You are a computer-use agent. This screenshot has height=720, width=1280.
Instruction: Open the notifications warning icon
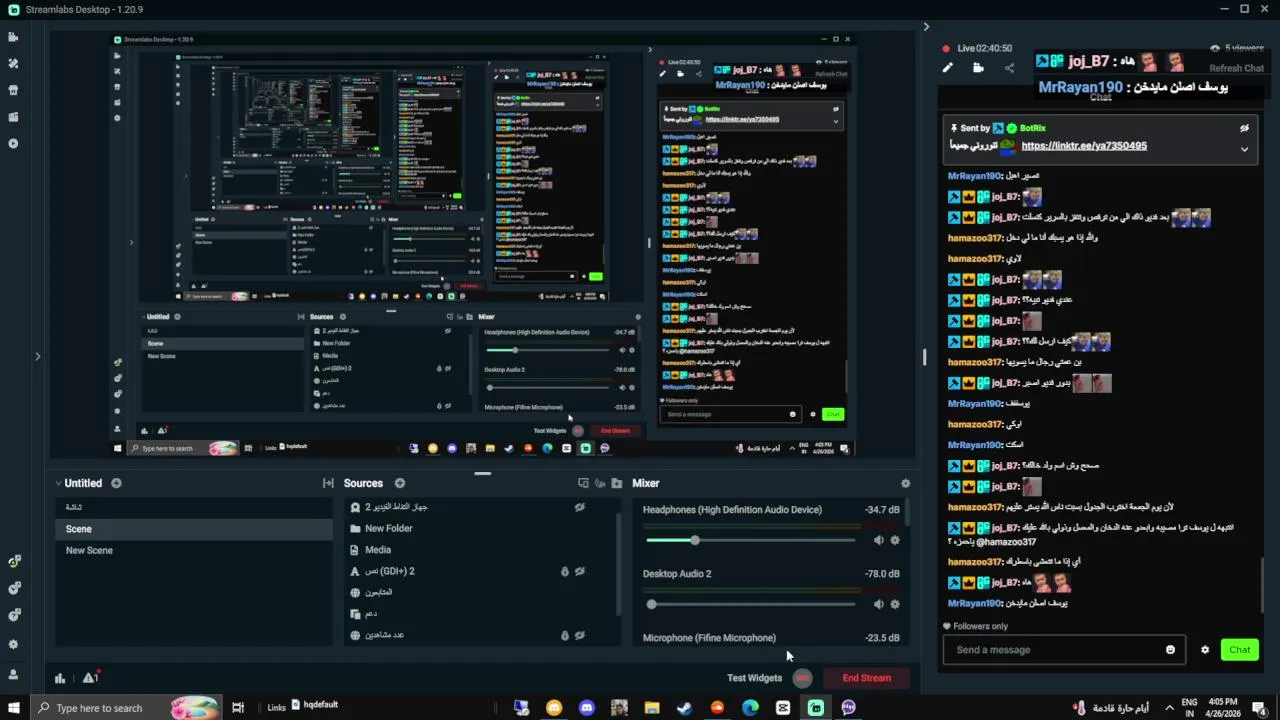(x=90, y=677)
